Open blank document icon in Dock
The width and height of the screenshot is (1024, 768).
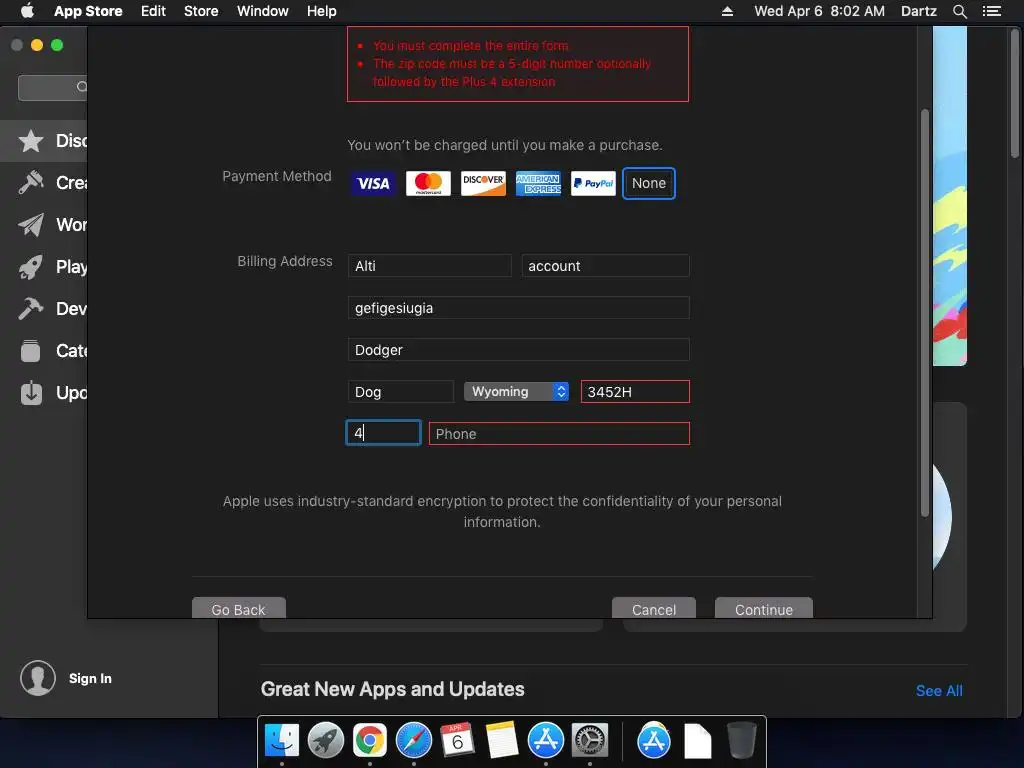(697, 741)
